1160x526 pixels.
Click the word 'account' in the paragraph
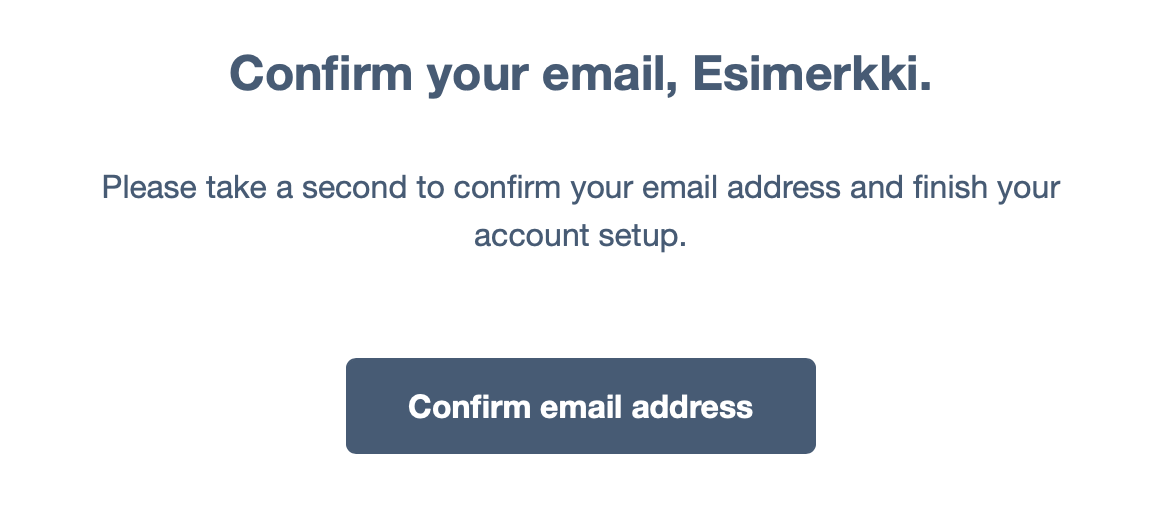click(531, 237)
